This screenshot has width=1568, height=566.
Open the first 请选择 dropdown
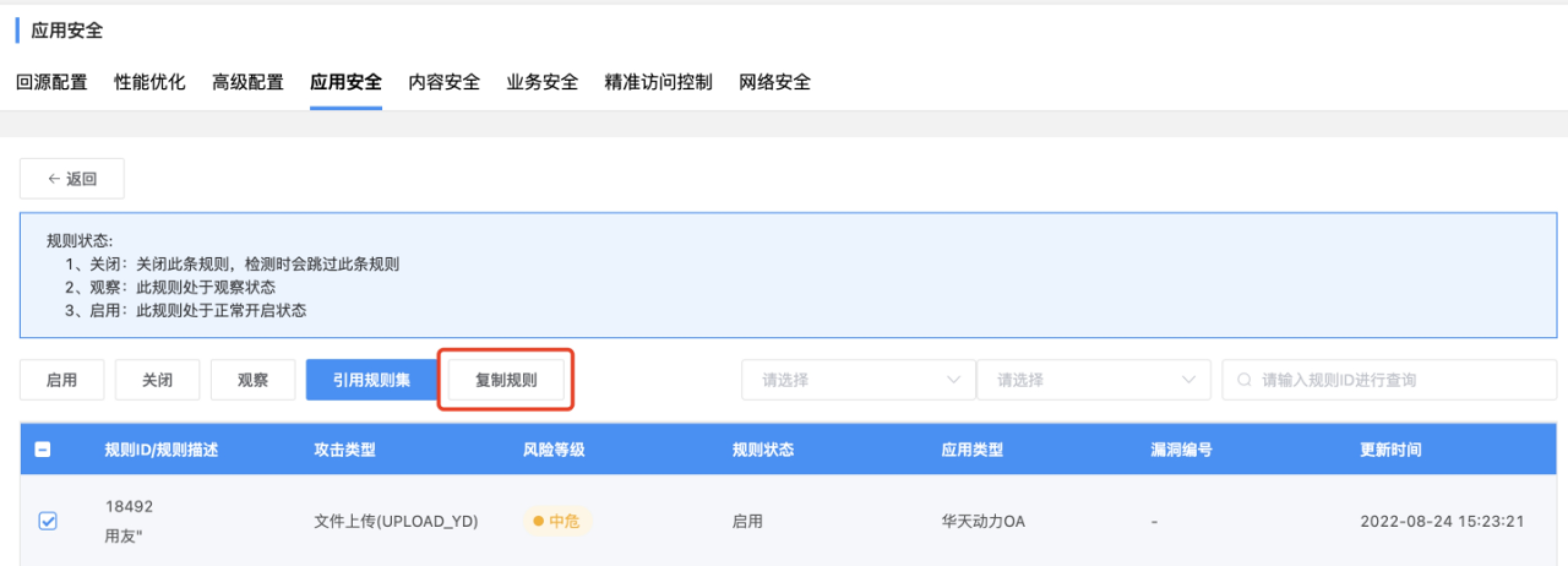point(858,380)
